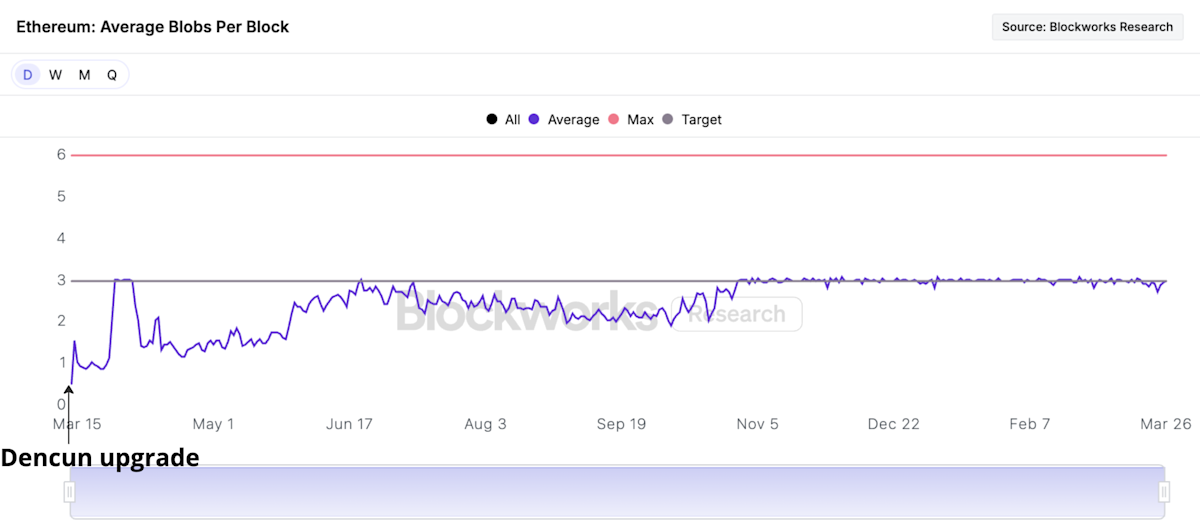
Task: Click the right range slider handle
Action: click(1164, 492)
